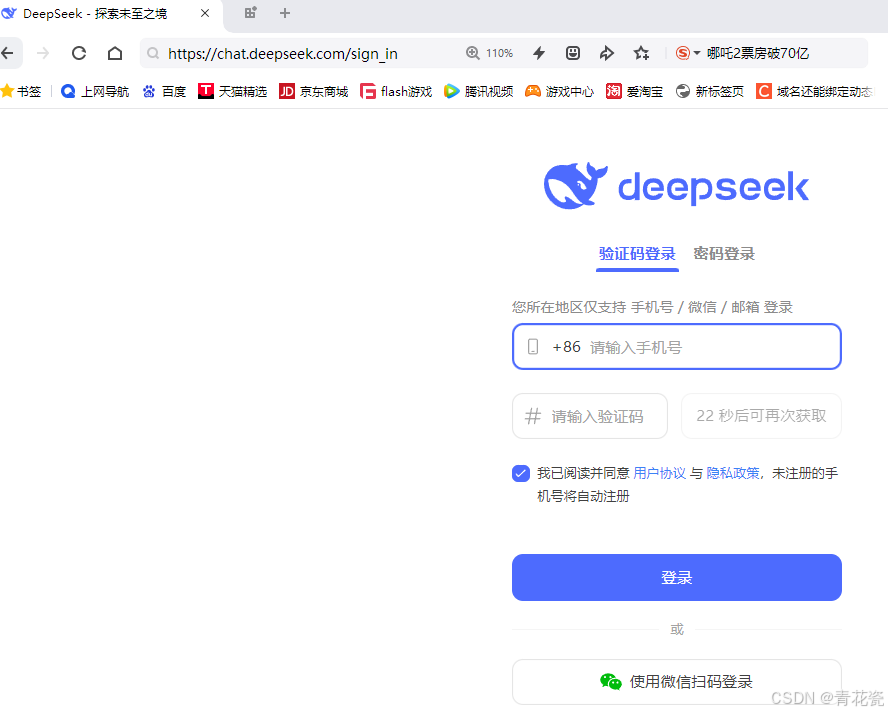Click the refresh page icon
Image resolution: width=888 pixels, height=713 pixels.
tap(78, 52)
